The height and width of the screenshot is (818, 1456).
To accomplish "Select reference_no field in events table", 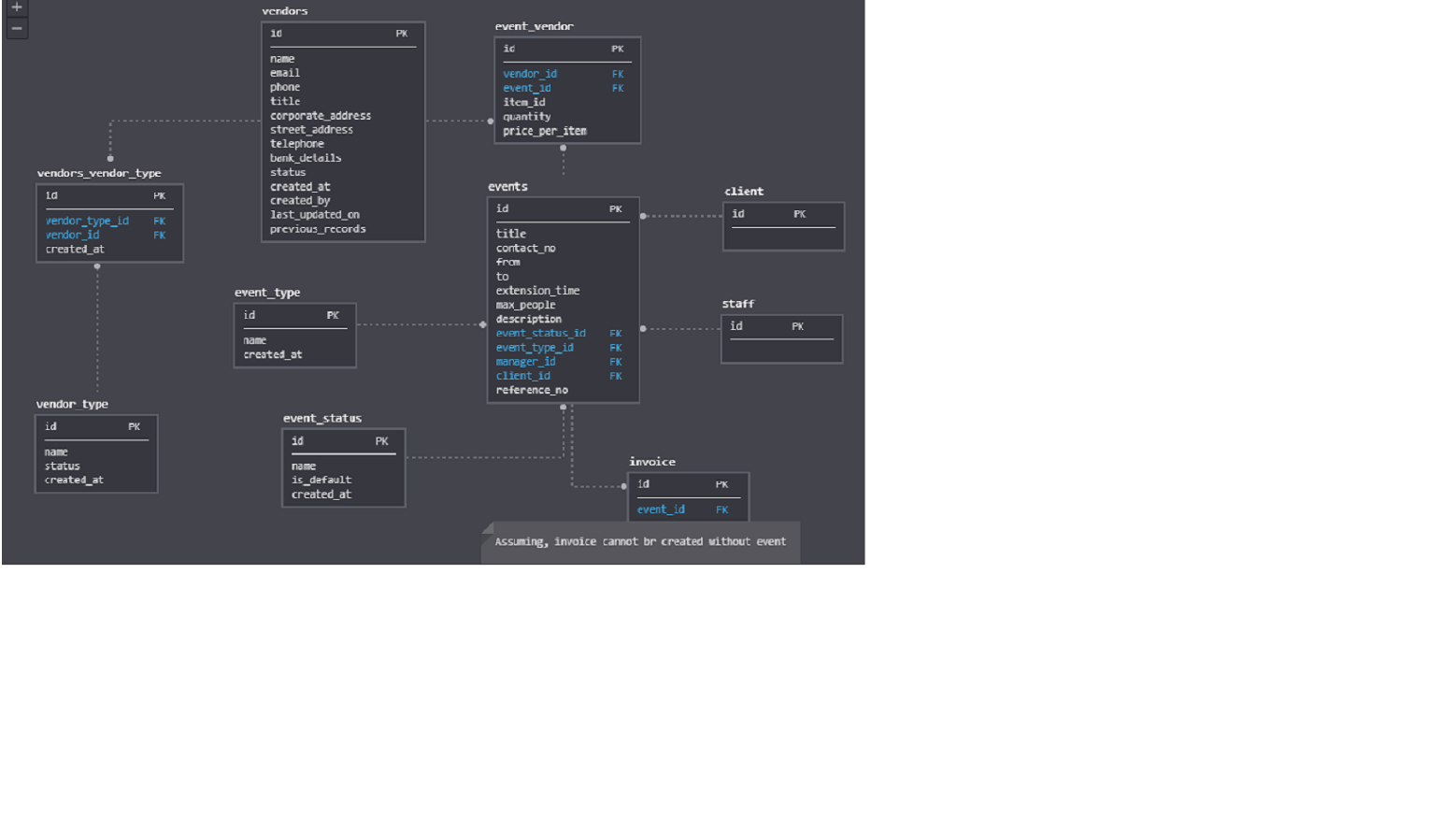I will (532, 391).
